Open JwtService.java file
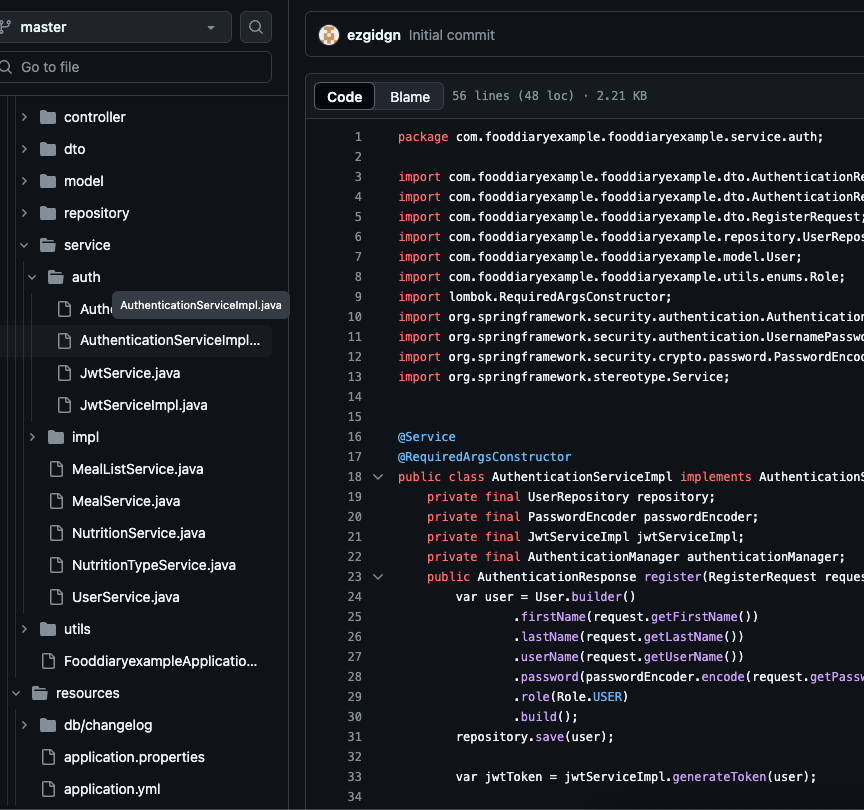Image resolution: width=864 pixels, height=810 pixels. pyautogui.click(x=130, y=373)
